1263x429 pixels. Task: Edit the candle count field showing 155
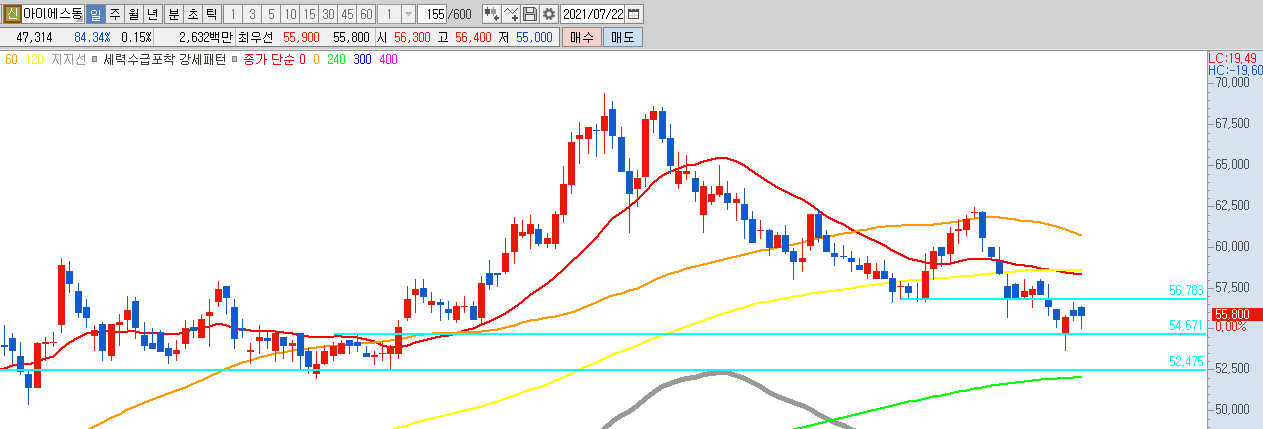pyautogui.click(x=433, y=14)
